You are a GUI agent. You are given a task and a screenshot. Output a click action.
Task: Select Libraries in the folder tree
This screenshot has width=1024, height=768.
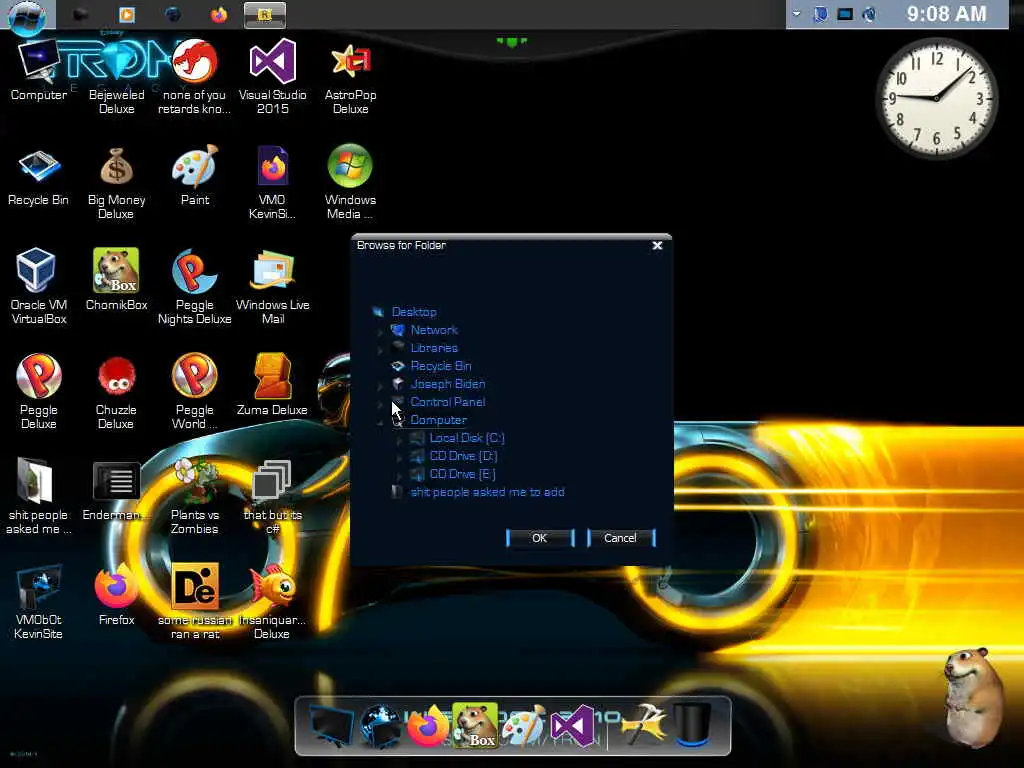click(434, 348)
